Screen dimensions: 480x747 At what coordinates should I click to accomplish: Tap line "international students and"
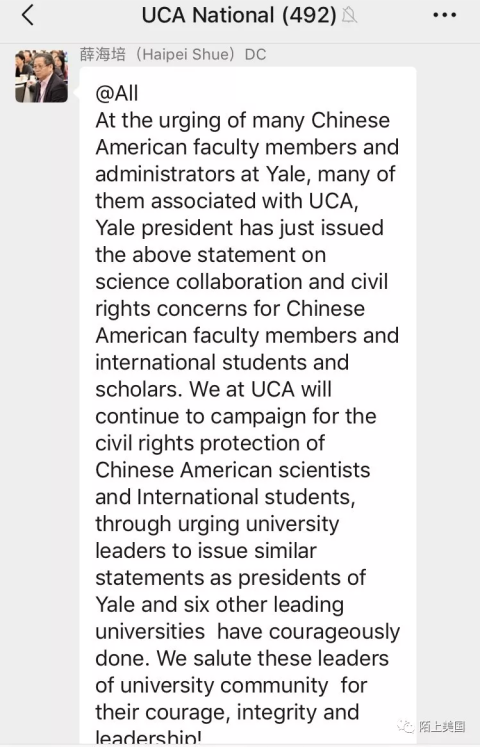coord(222,363)
